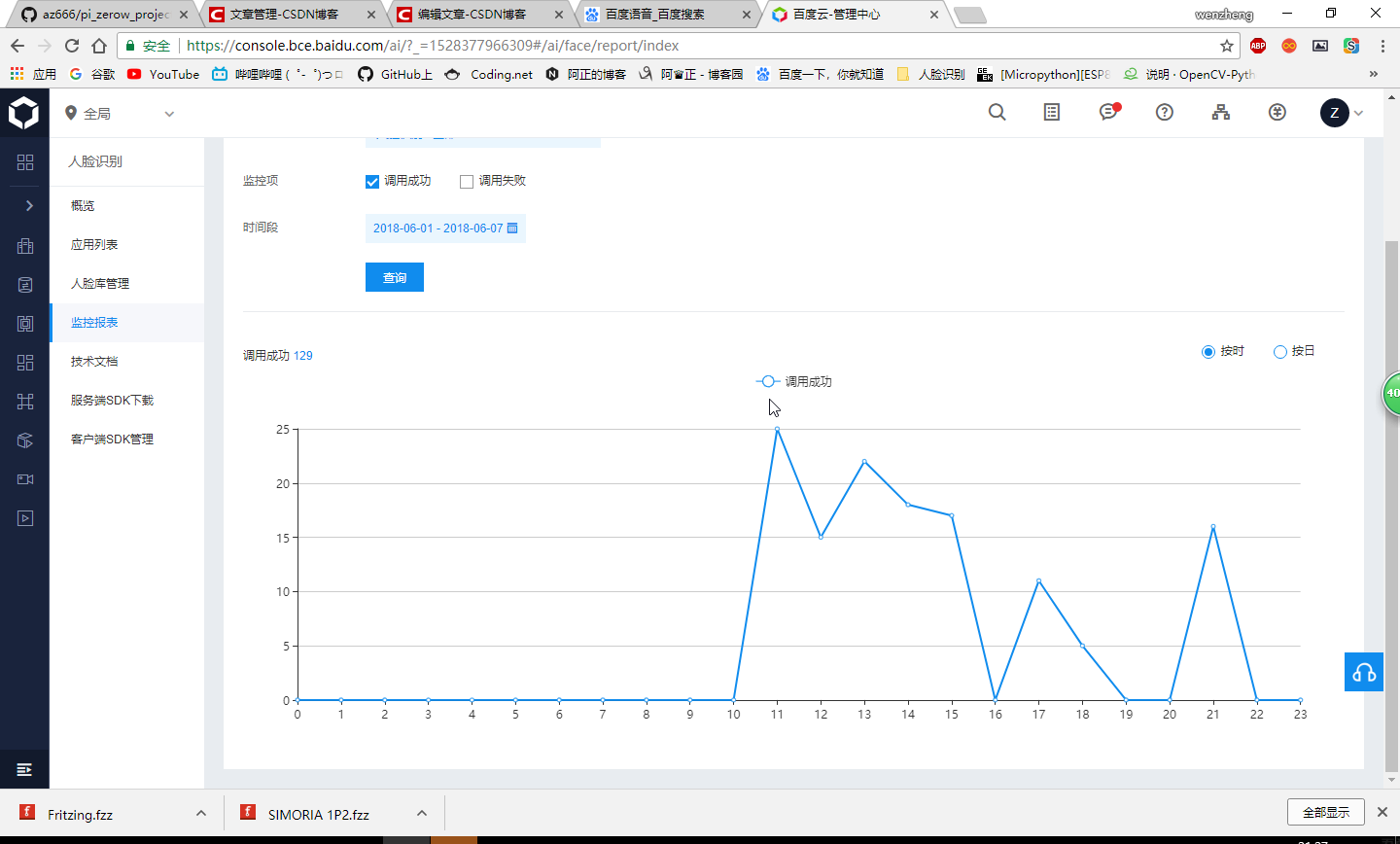Toggle the bottom sidebar collapse icon

(25, 769)
